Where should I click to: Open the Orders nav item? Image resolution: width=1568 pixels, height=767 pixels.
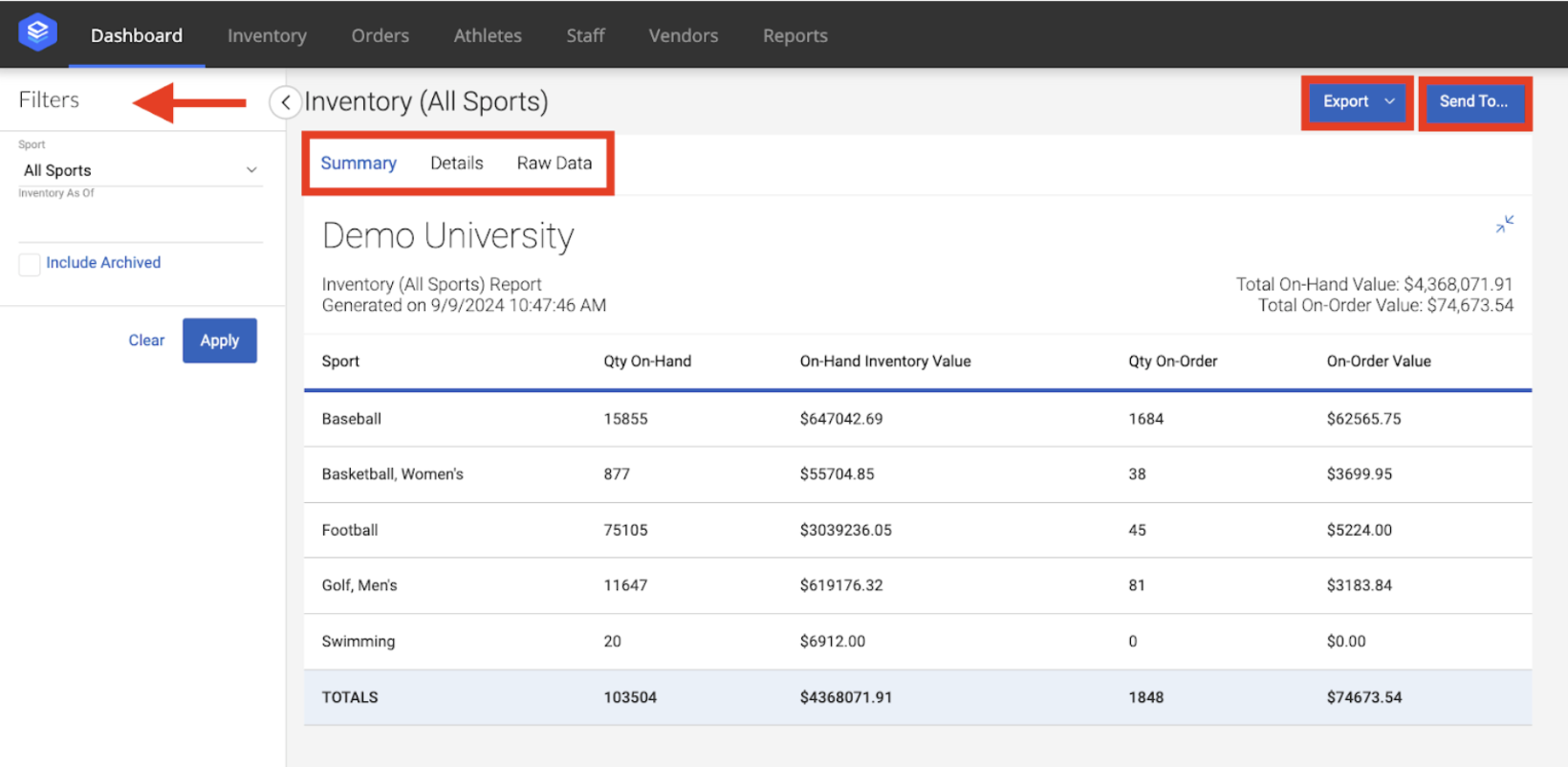tap(380, 35)
